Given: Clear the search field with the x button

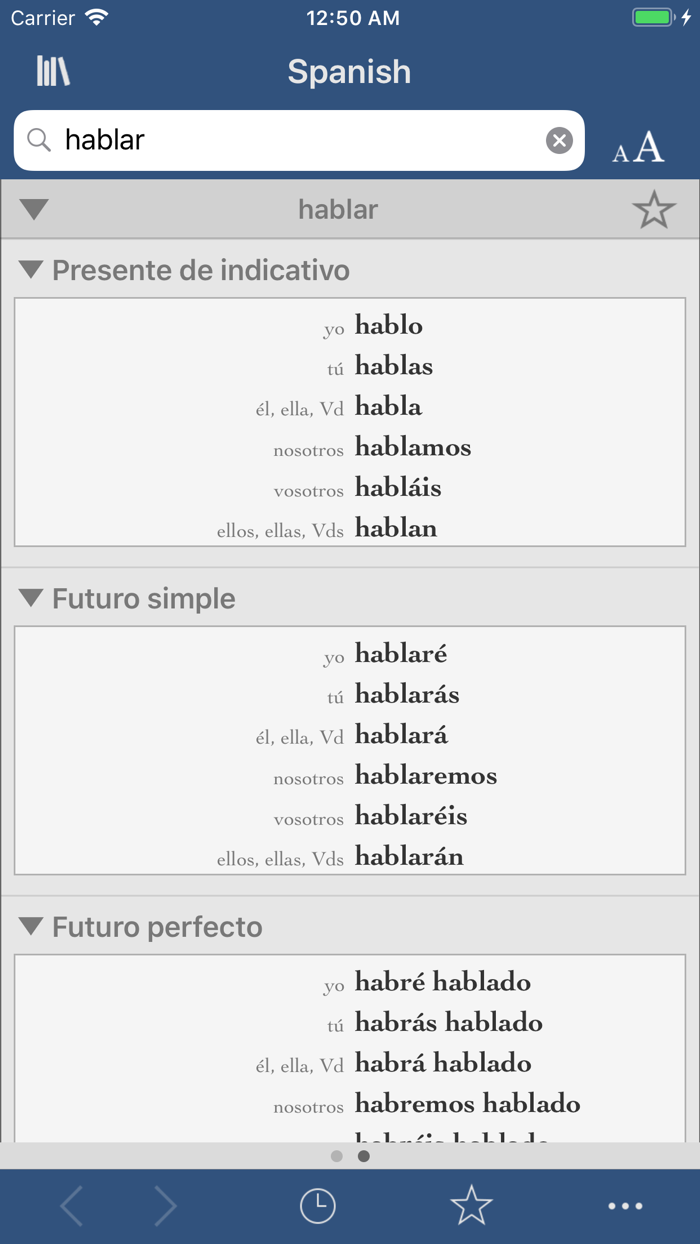Looking at the screenshot, I should pos(559,140).
